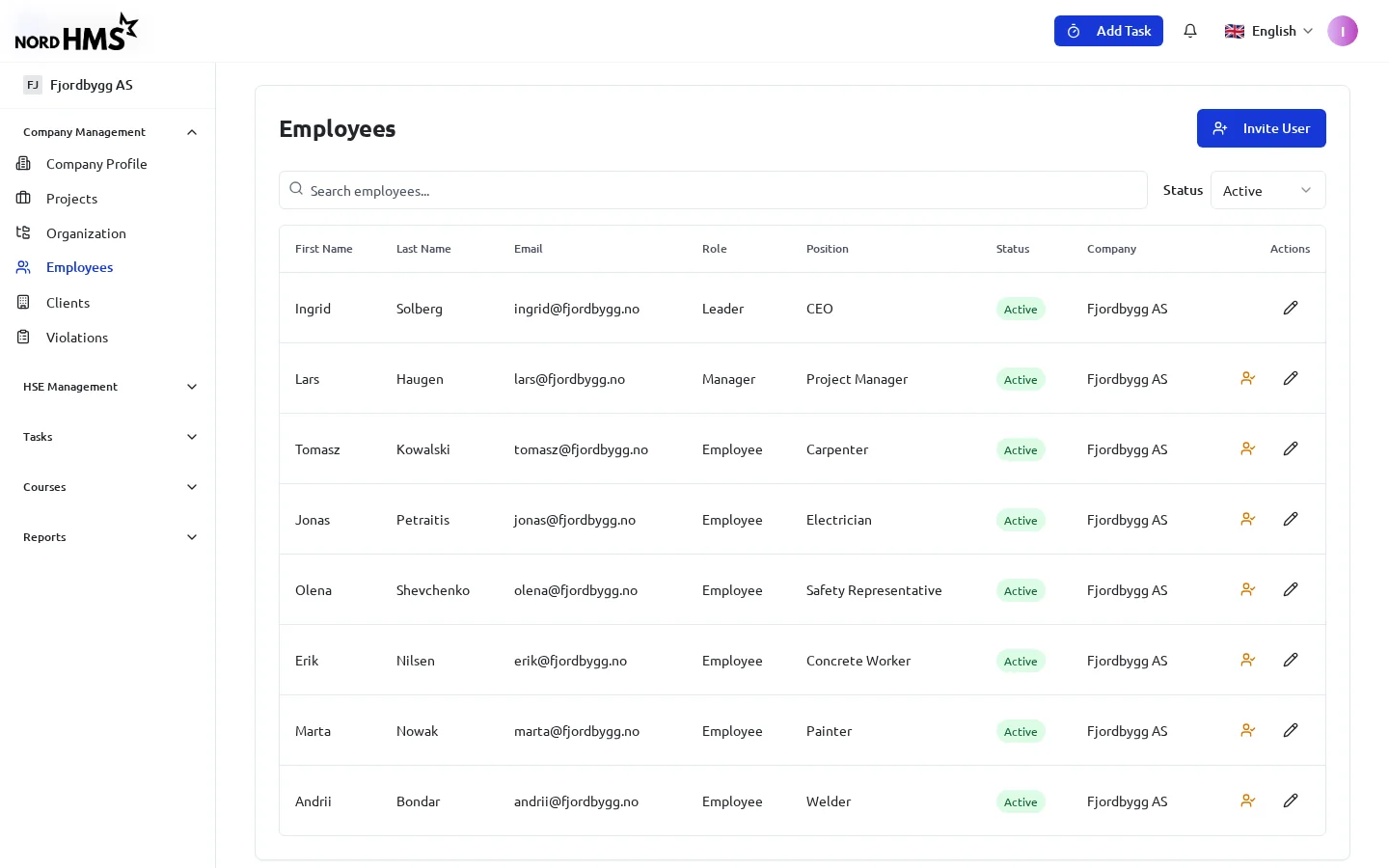This screenshot has width=1389, height=868.
Task: Open the user avatar profile menu
Action: click(1343, 31)
